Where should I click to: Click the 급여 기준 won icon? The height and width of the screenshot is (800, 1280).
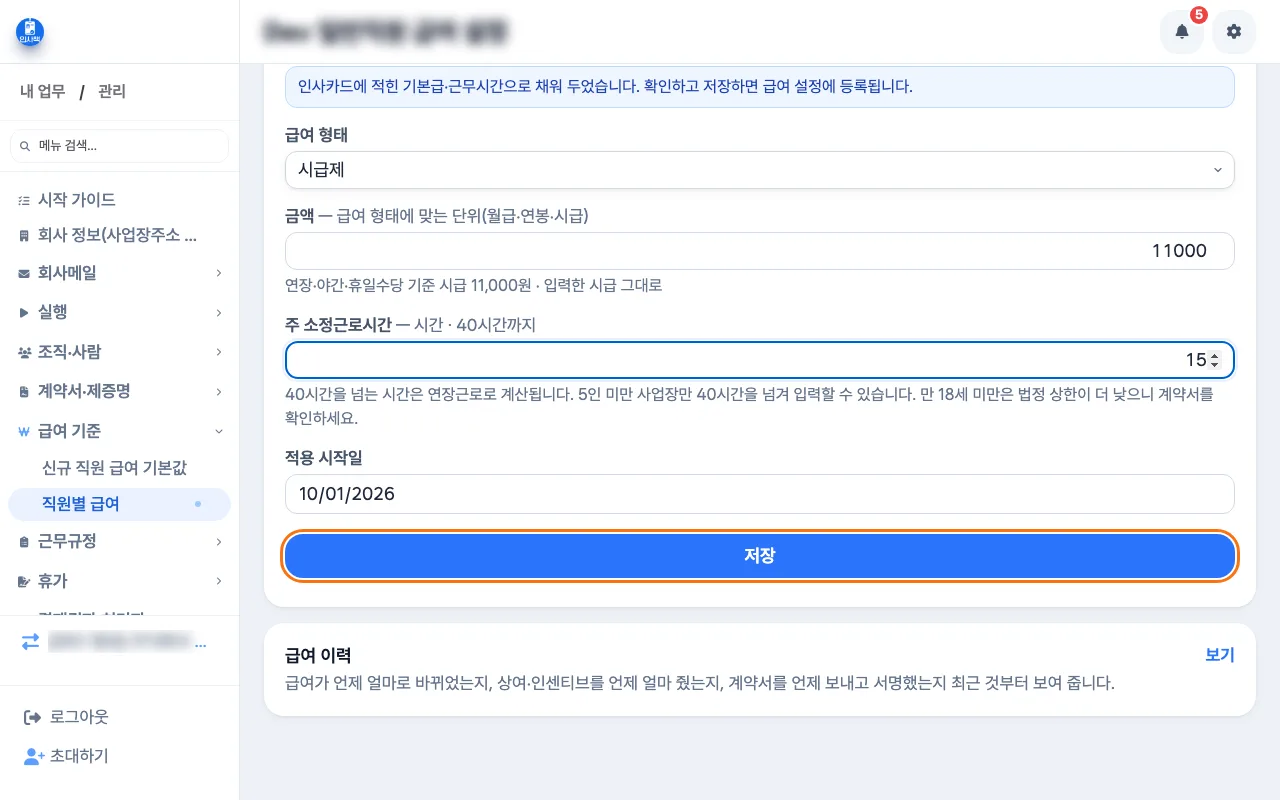point(24,431)
